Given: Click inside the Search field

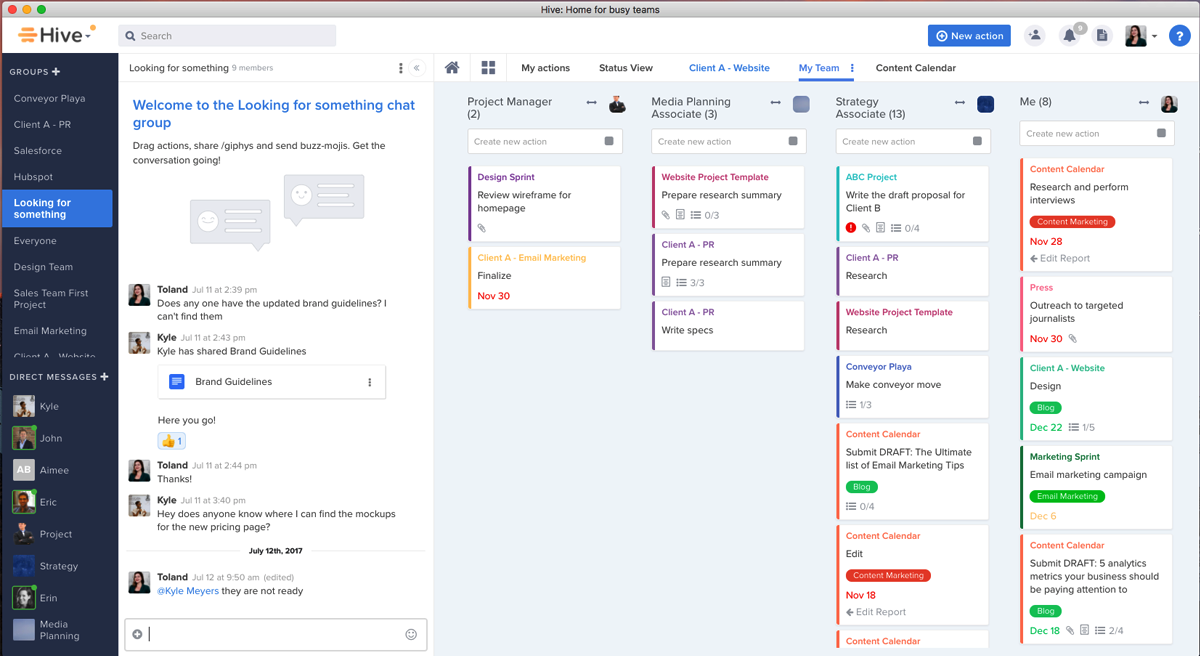Looking at the screenshot, I should [x=226, y=35].
